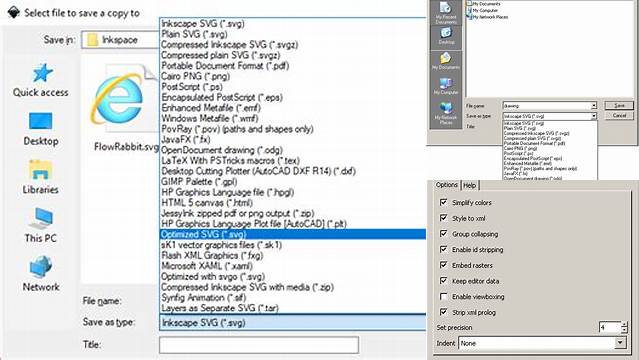Toggle Enable id stripping checkbox
The height and width of the screenshot is (360, 639).
click(x=443, y=249)
